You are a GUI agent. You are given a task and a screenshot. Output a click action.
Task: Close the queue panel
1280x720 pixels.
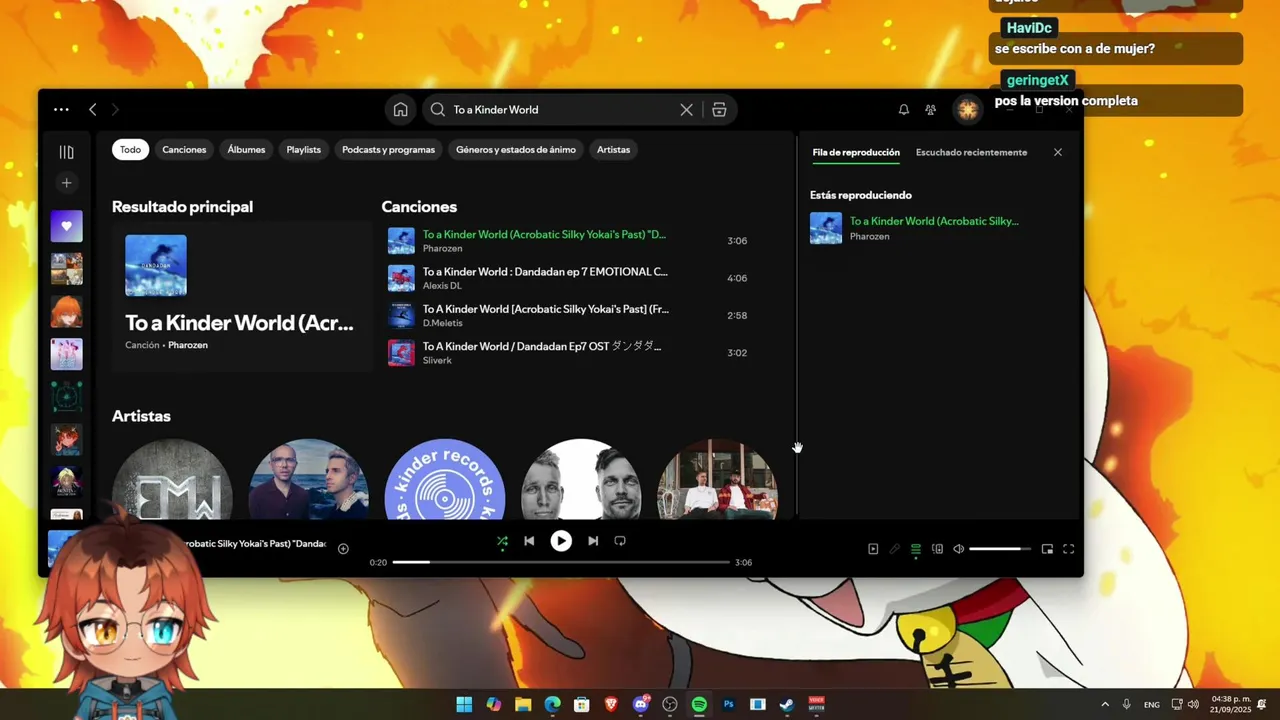1058,153
